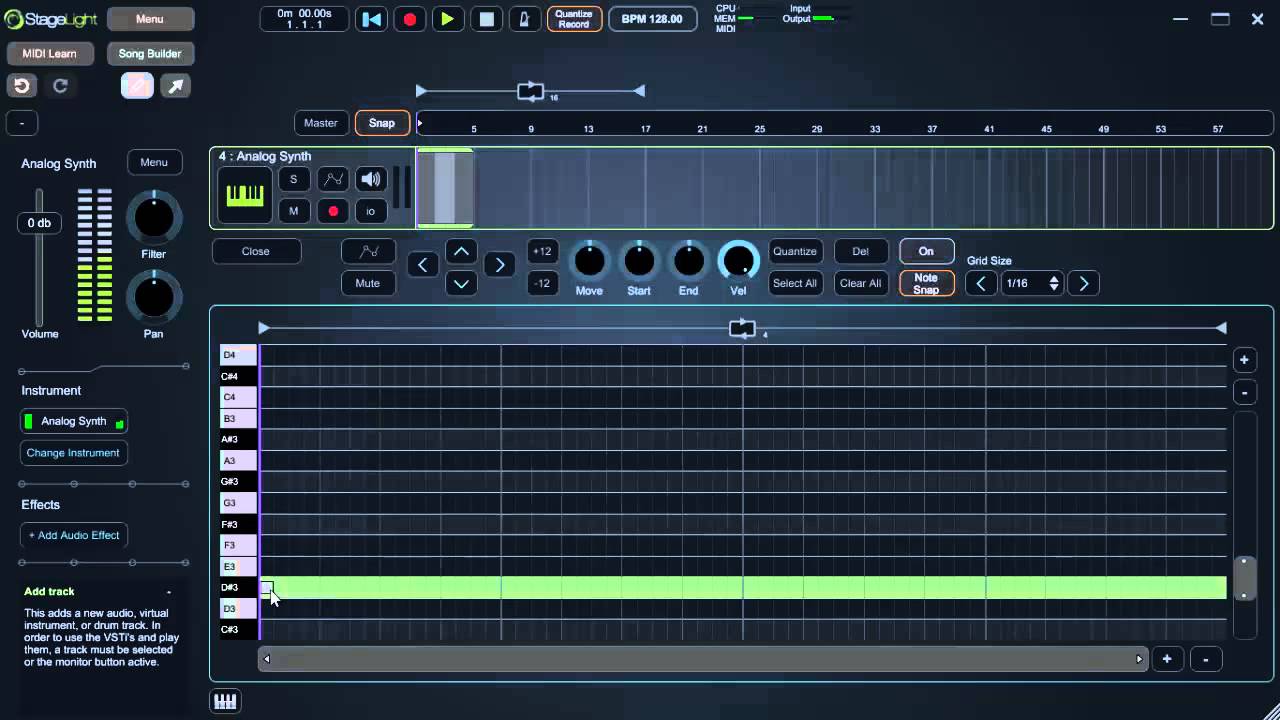Collapse the panel with the minus button

coord(22,123)
